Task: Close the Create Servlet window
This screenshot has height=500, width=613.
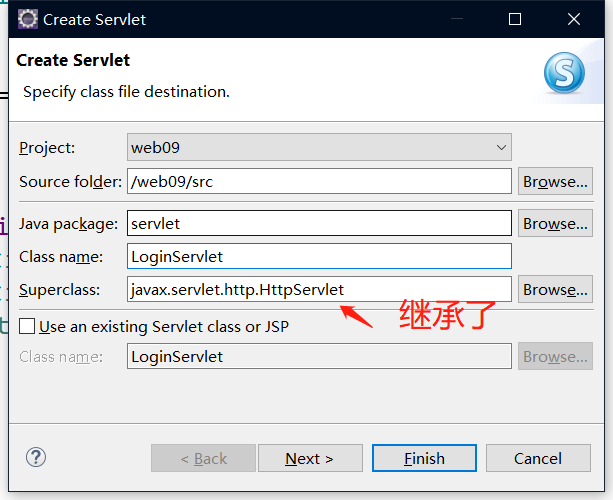Action: (x=572, y=19)
